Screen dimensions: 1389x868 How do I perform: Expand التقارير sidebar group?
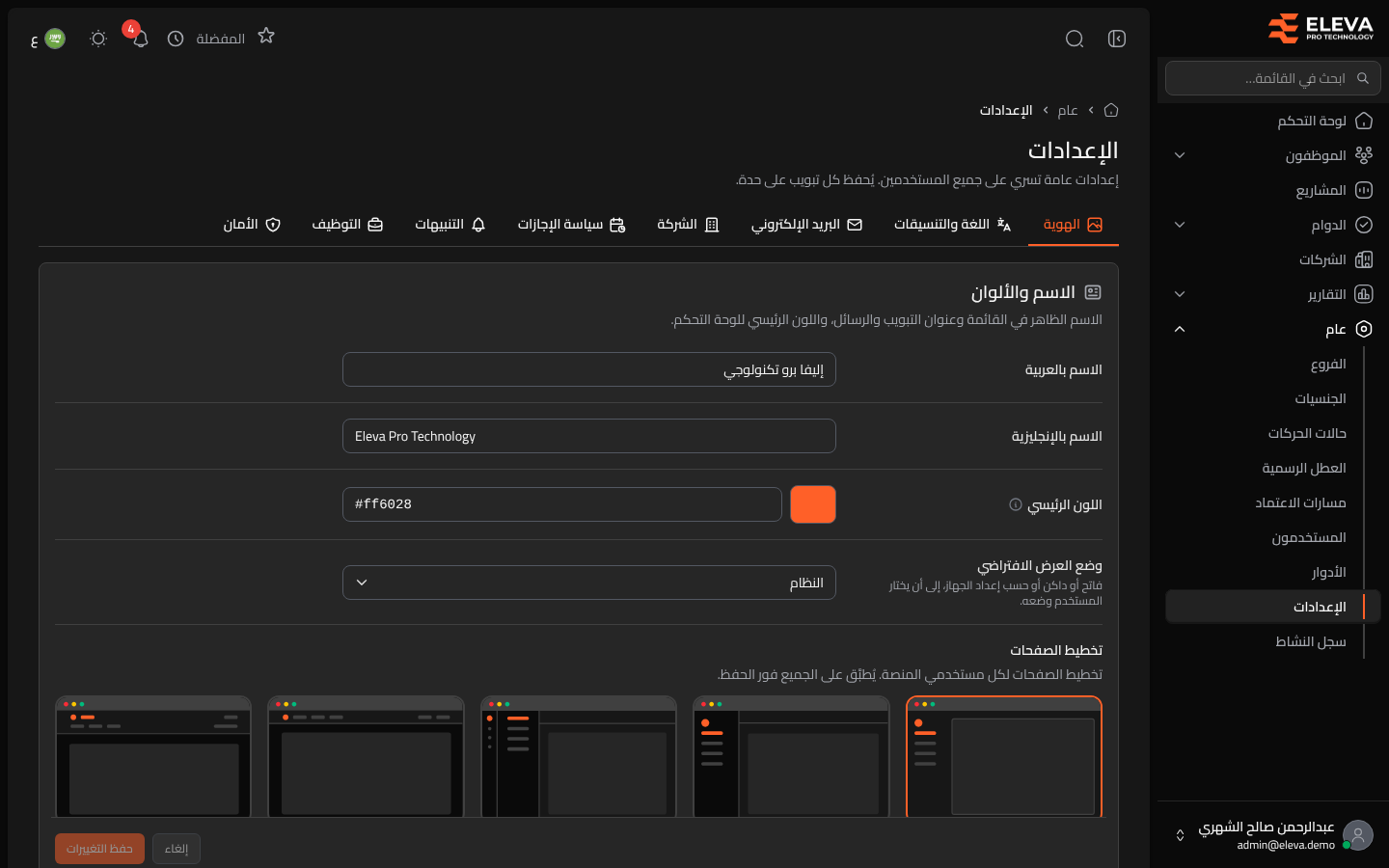[1273, 294]
